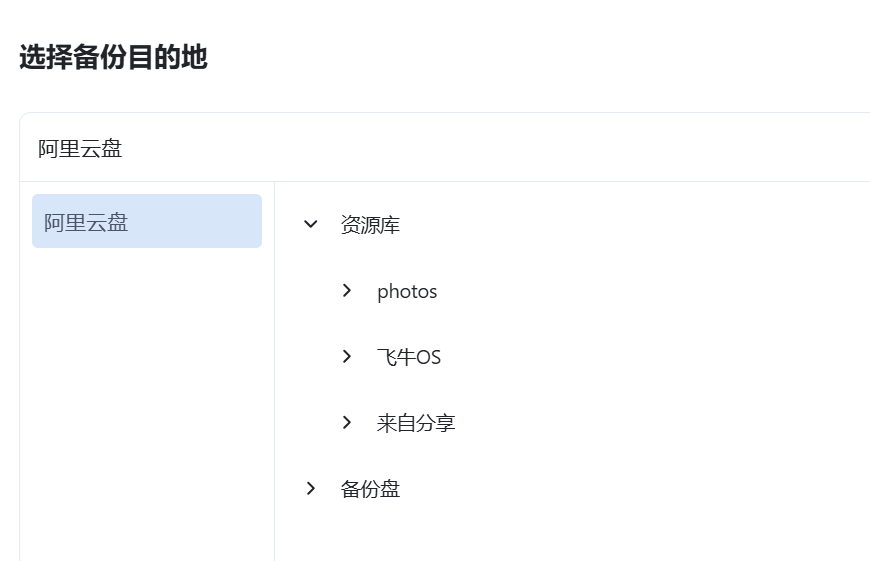Choose the 飞牛OS folder name
The height and width of the screenshot is (561, 870).
tap(409, 358)
